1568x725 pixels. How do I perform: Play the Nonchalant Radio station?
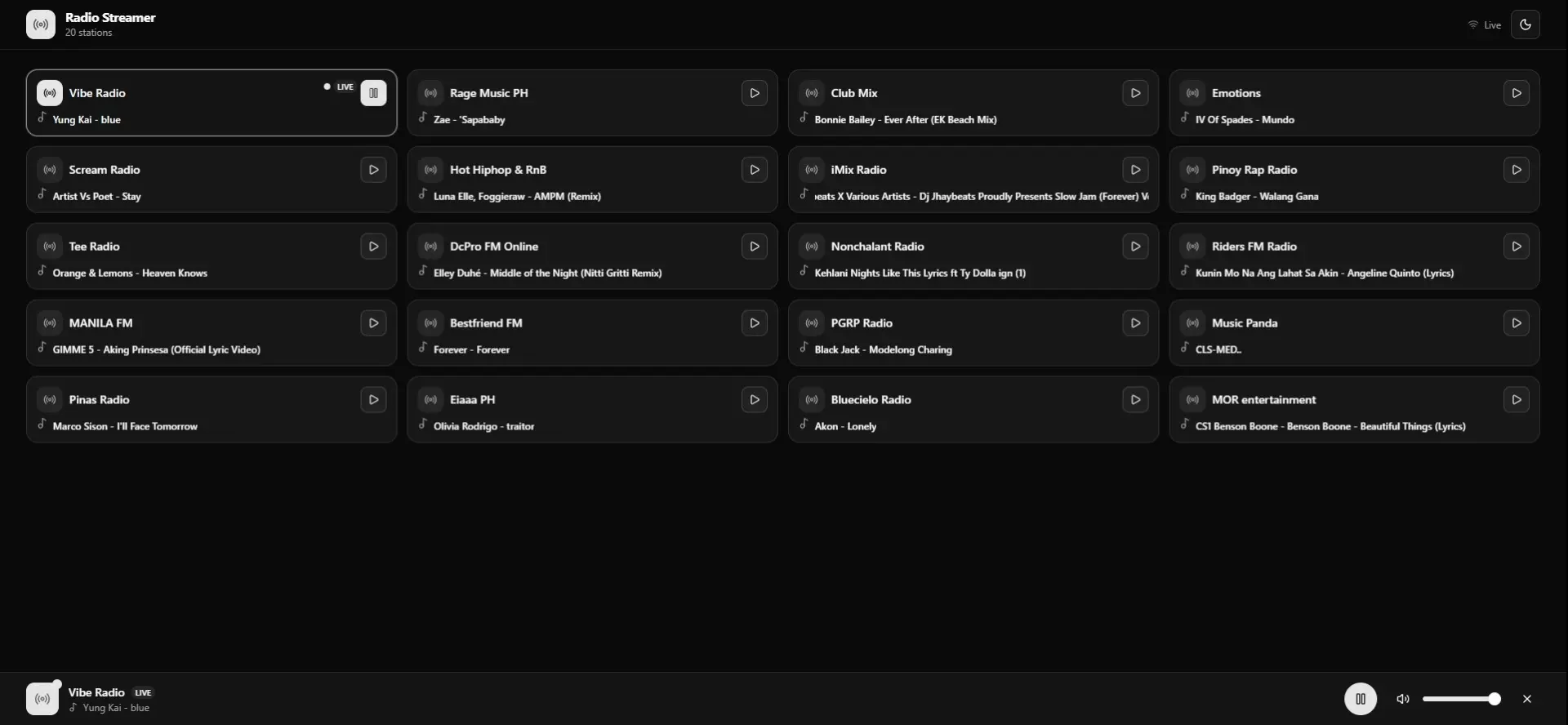(x=1135, y=247)
